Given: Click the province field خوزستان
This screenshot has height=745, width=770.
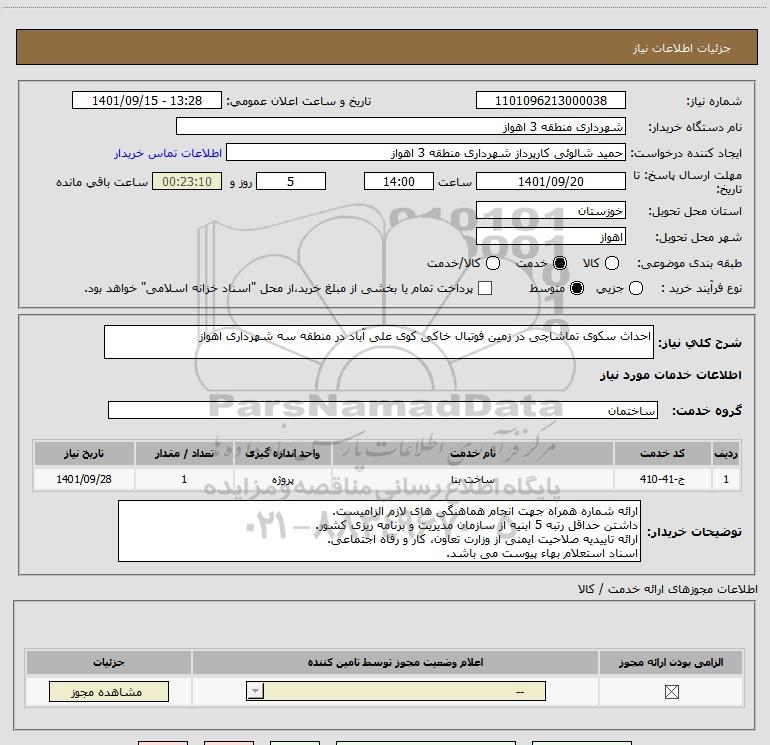Looking at the screenshot, I should [550, 211].
